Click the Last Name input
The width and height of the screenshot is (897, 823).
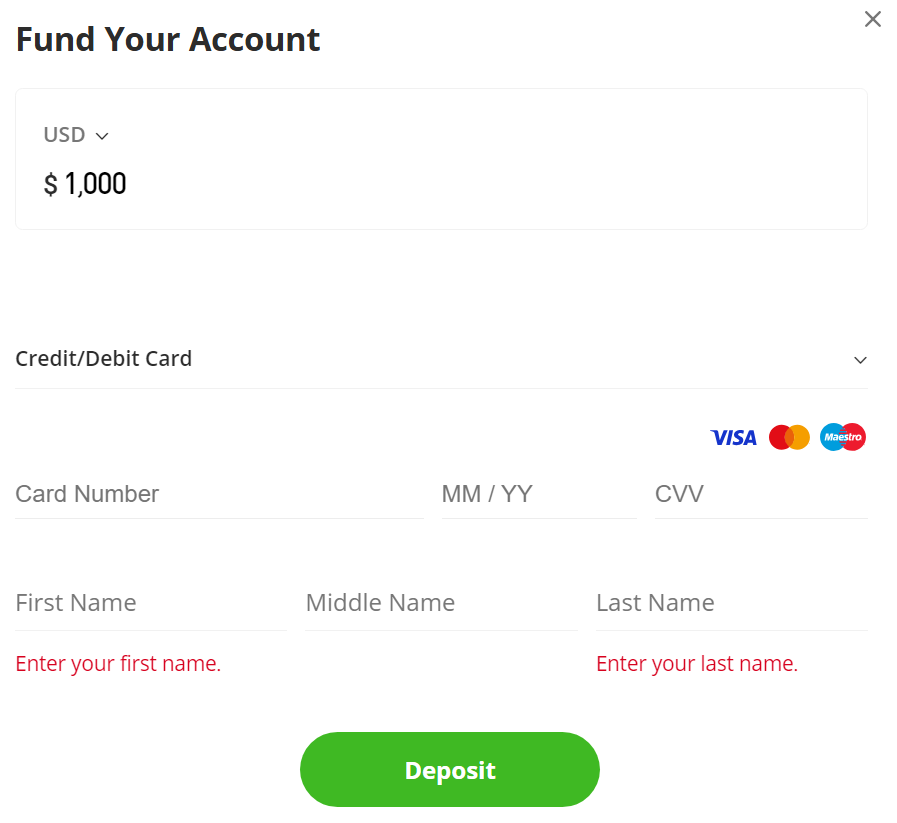click(x=730, y=603)
